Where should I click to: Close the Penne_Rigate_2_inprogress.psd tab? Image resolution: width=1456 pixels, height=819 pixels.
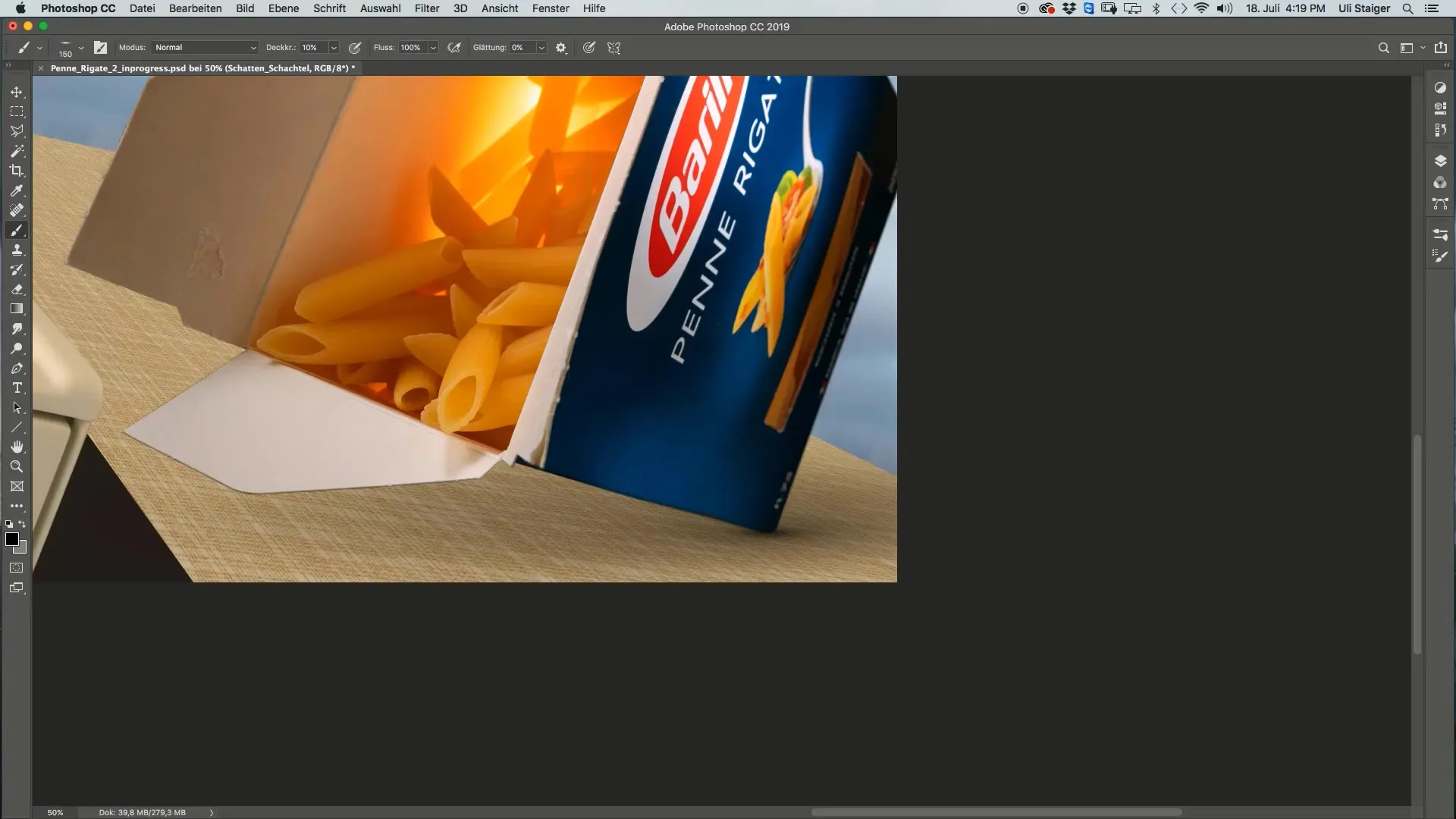click(x=41, y=68)
